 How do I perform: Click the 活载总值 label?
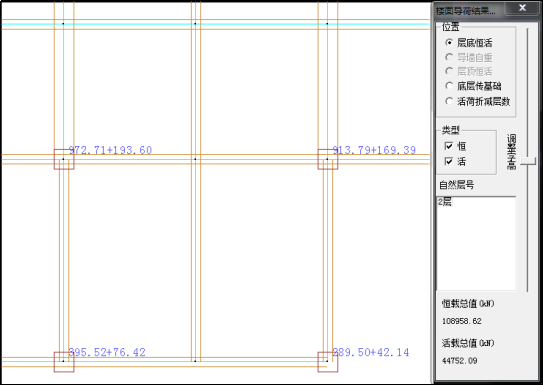pyautogui.click(x=468, y=343)
